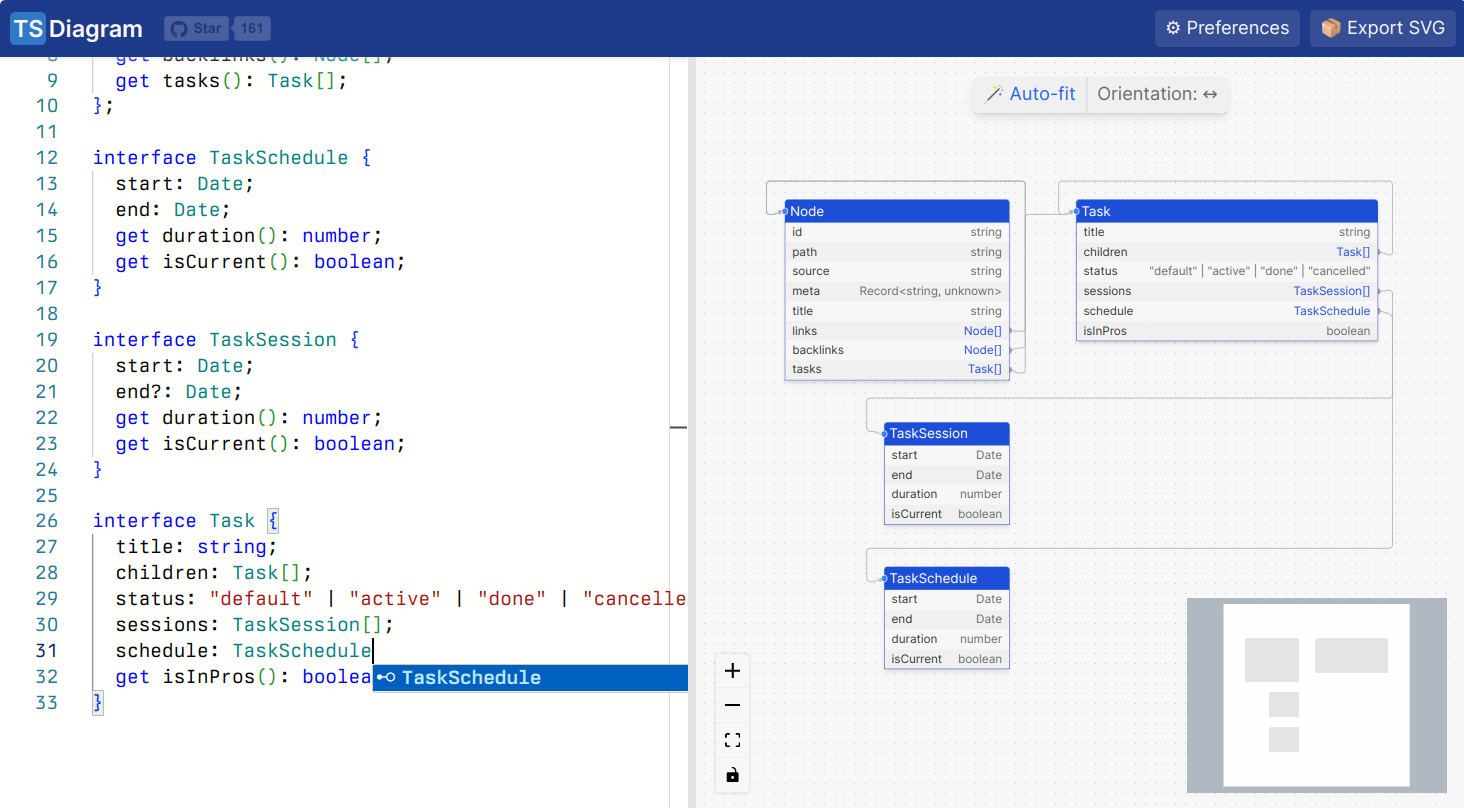
Task: Click 'sessions: TaskSession[];' in the code
Action: coord(255,625)
